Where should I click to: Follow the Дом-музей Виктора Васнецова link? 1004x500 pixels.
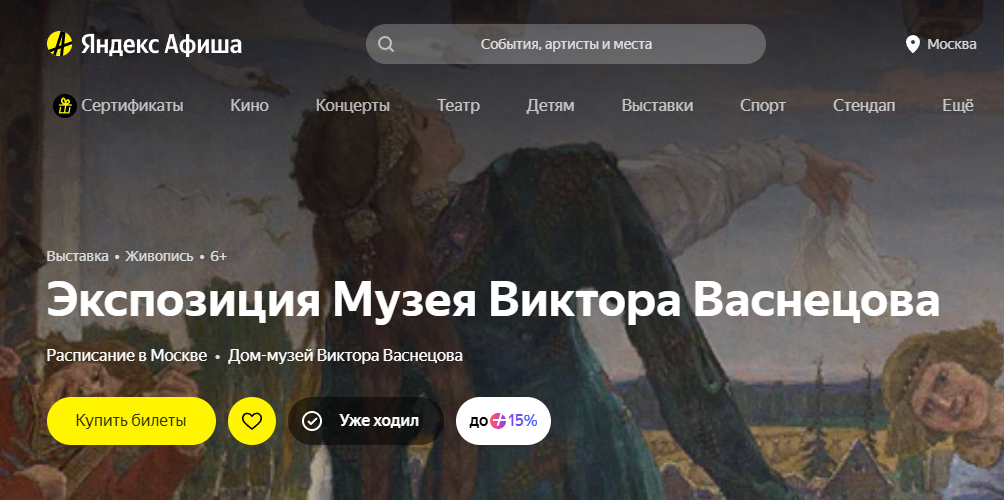pos(345,355)
